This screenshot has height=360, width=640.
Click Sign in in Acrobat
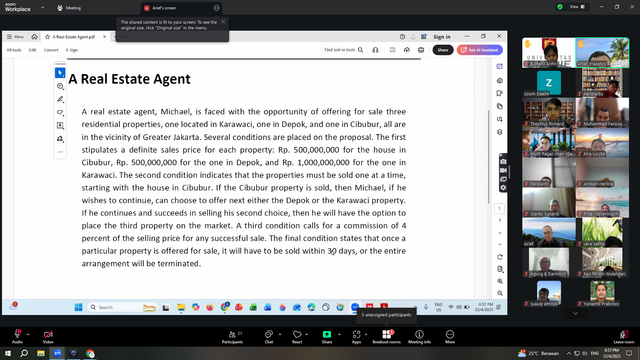click(x=442, y=37)
